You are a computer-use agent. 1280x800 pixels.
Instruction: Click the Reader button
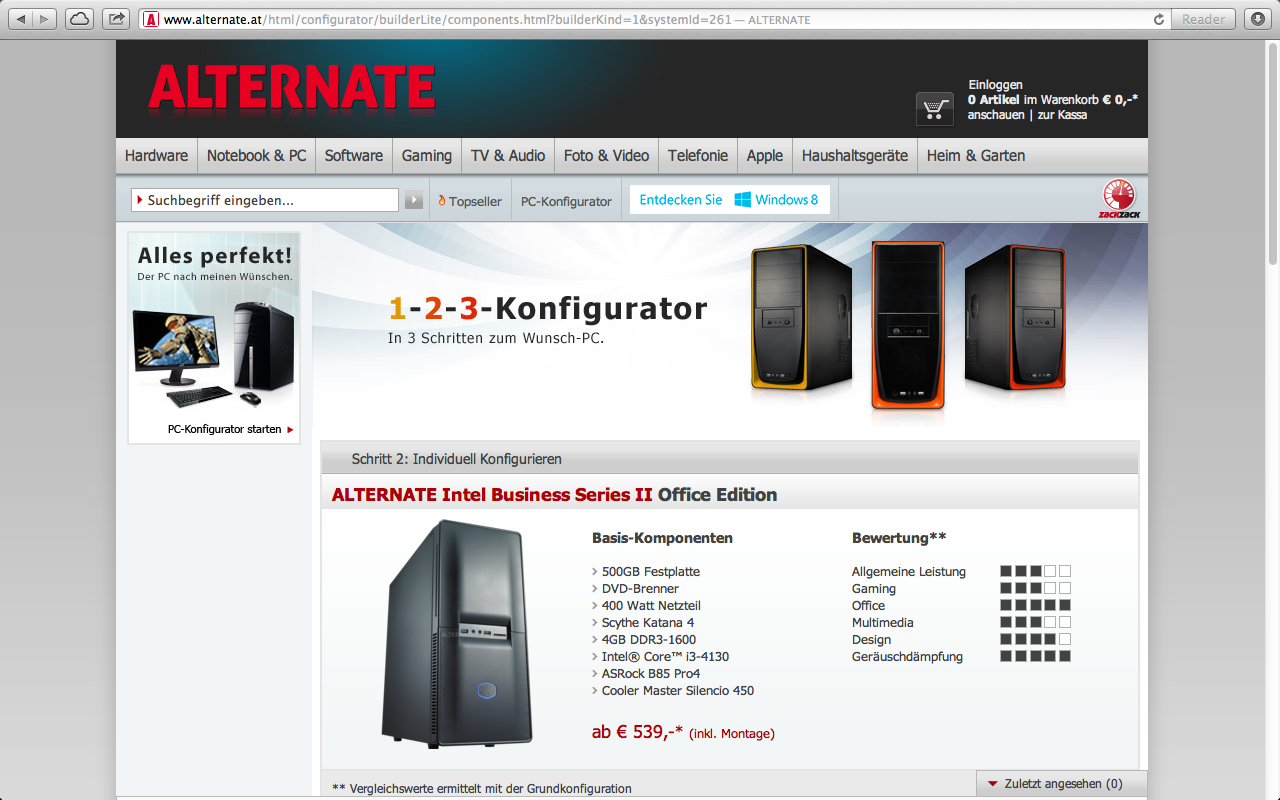(1203, 19)
